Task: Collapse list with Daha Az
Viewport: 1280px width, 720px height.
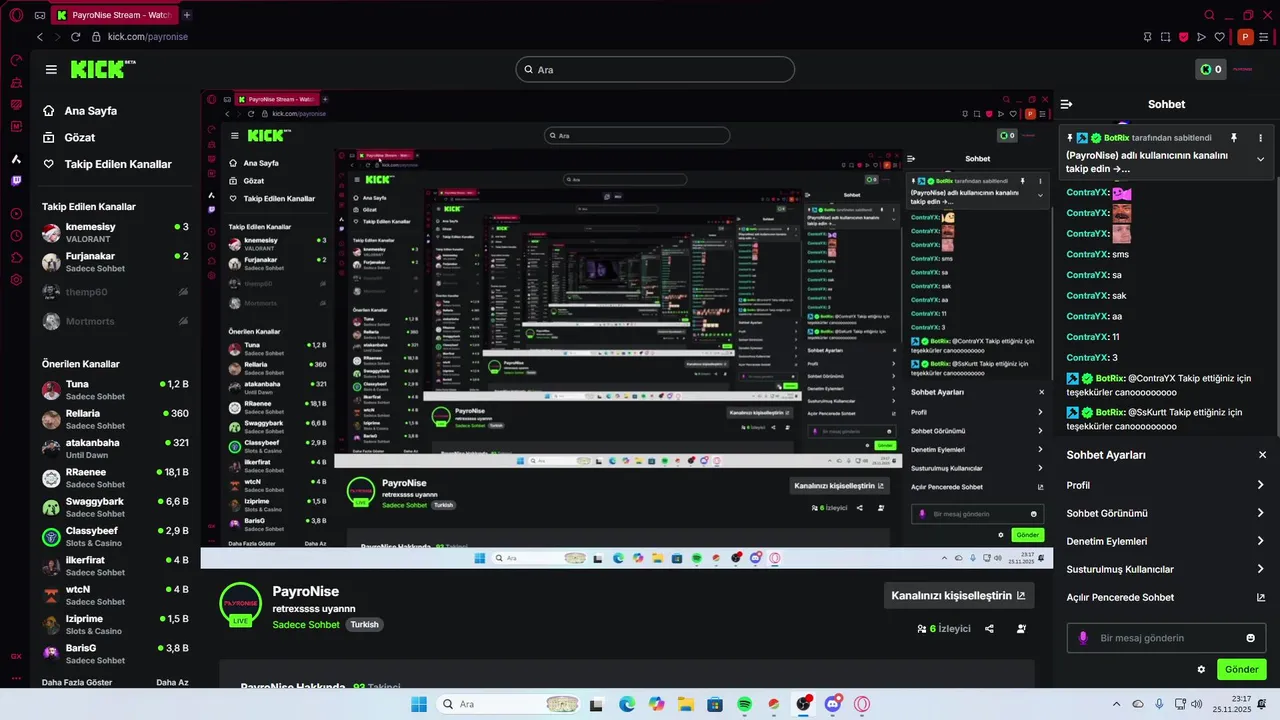Action: coord(172,682)
